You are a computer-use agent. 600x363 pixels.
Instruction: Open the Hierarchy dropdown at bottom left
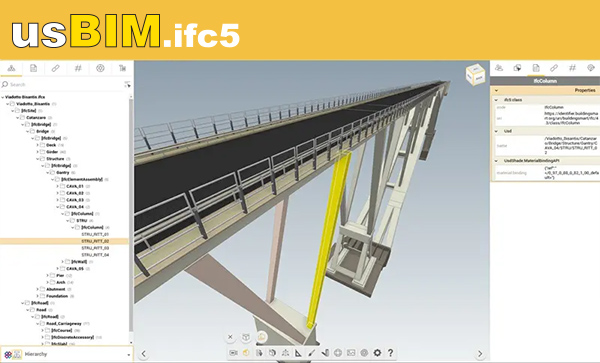pyautogui.click(x=67, y=354)
